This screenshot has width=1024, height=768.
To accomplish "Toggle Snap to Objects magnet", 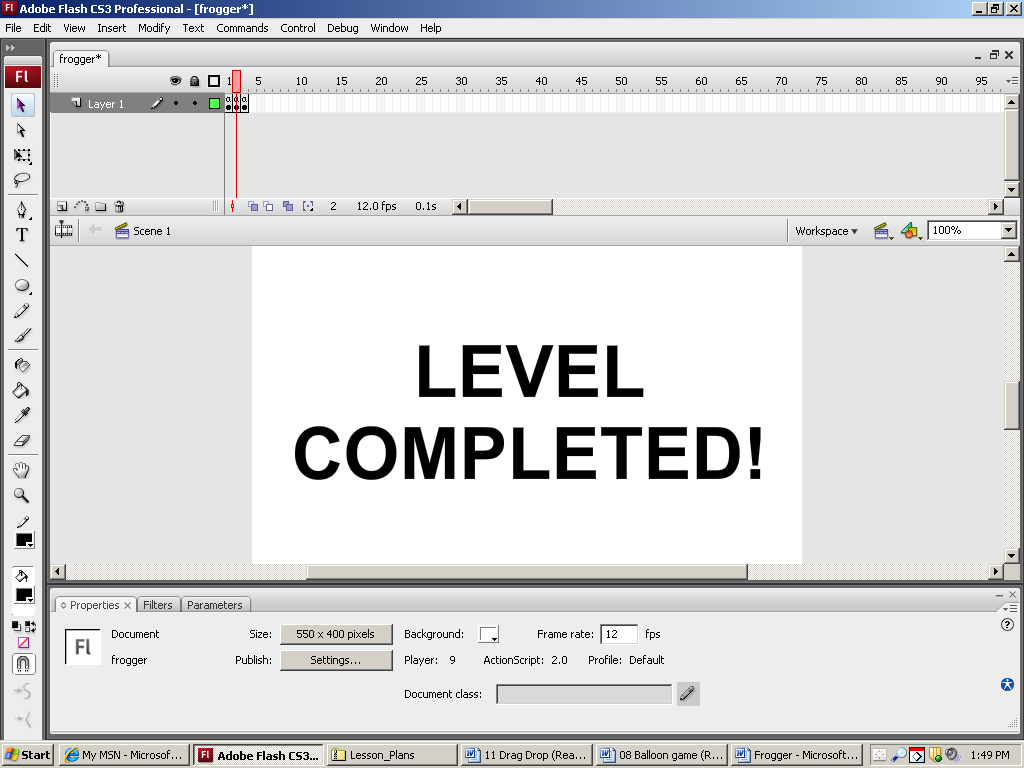I will (22, 664).
